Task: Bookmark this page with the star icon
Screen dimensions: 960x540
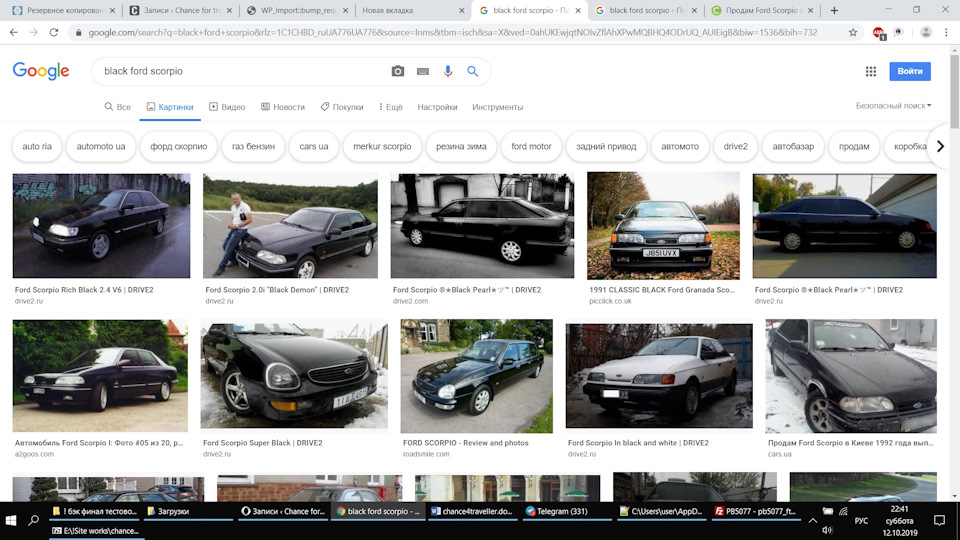Action: point(853,32)
